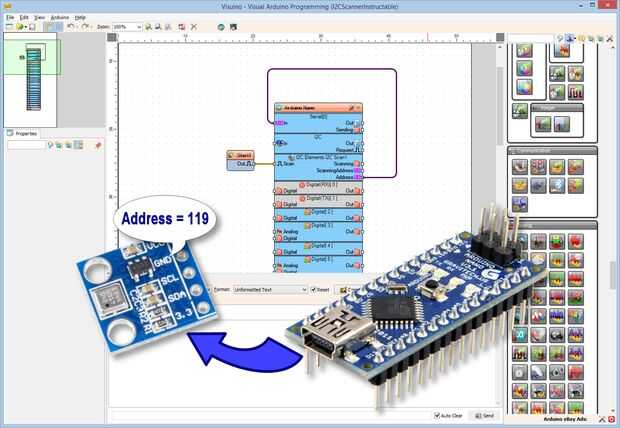Open the Format Unformatted Text dropdown
This screenshot has width=620, height=428.
click(270, 290)
